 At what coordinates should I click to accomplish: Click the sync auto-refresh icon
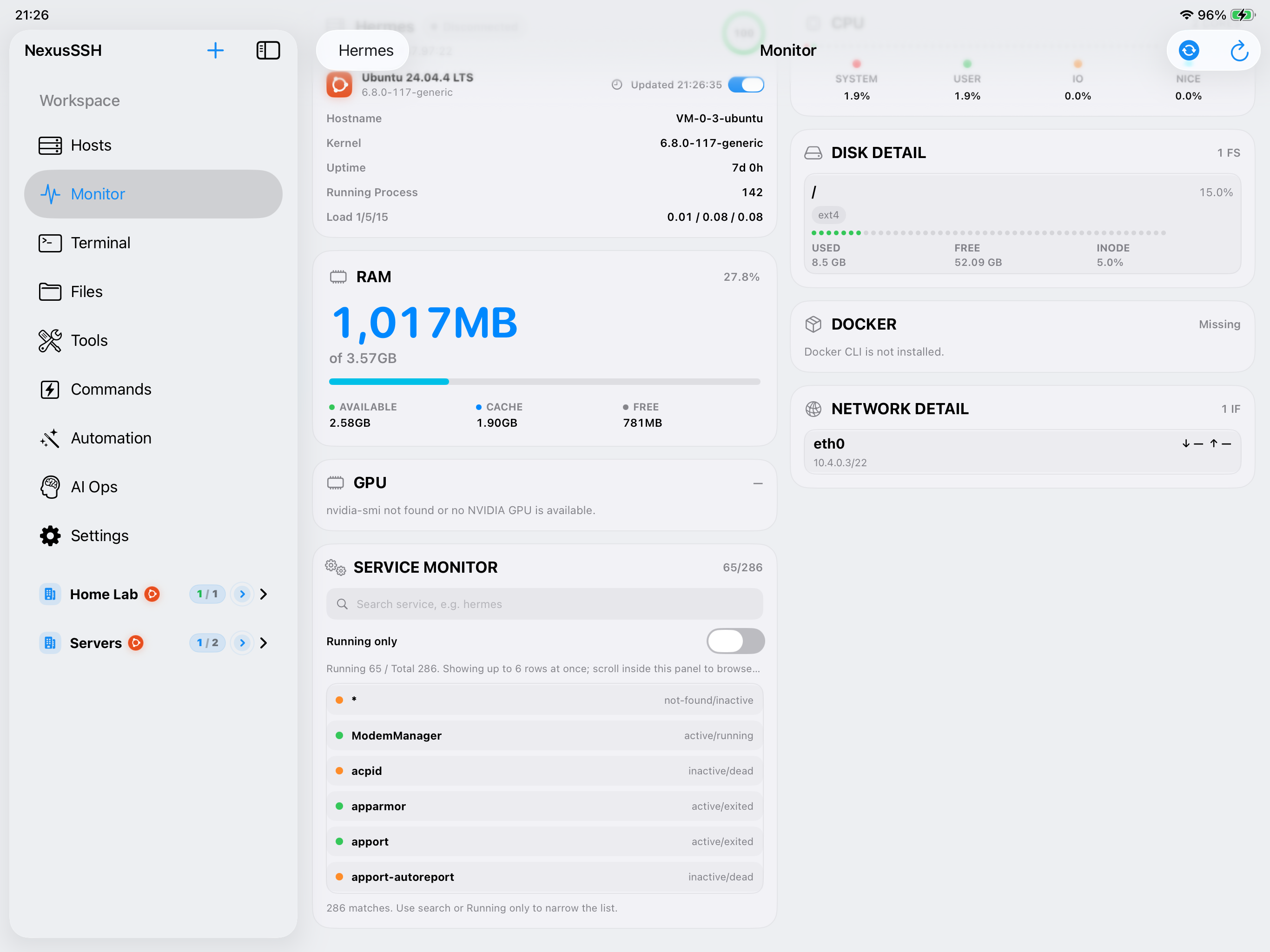pyautogui.click(x=1189, y=51)
